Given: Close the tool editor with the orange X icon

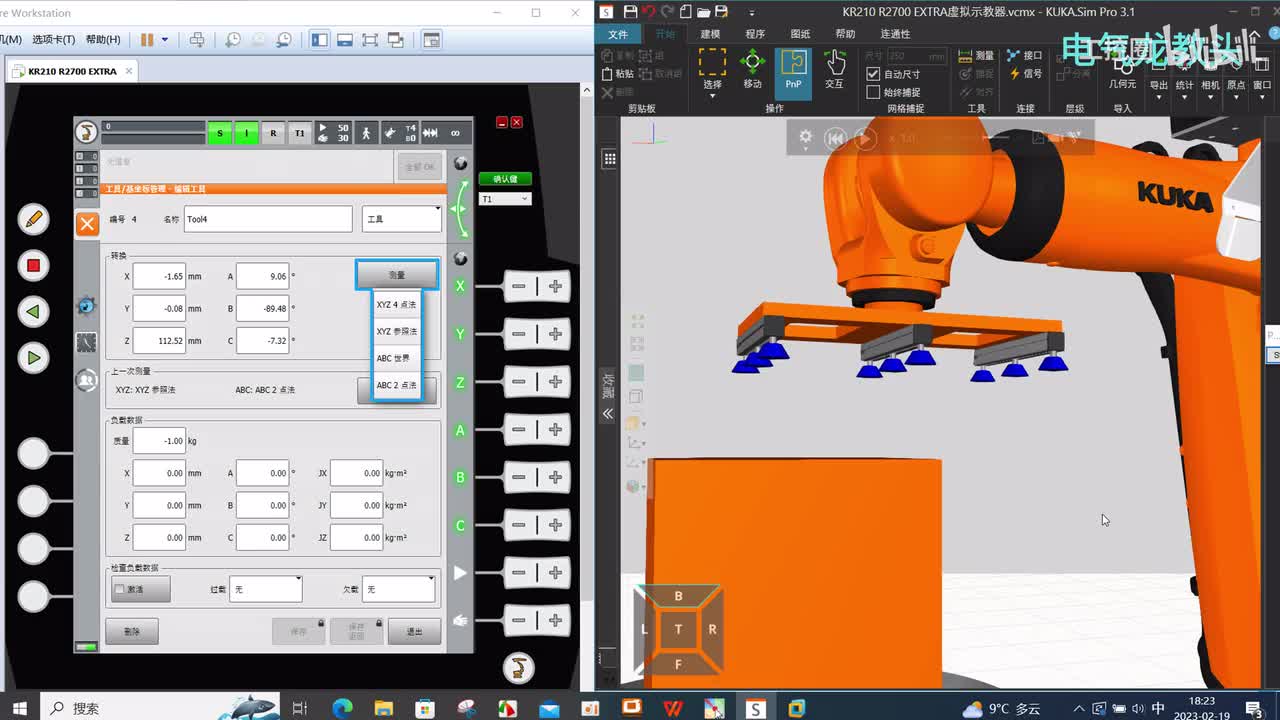Looking at the screenshot, I should point(88,224).
